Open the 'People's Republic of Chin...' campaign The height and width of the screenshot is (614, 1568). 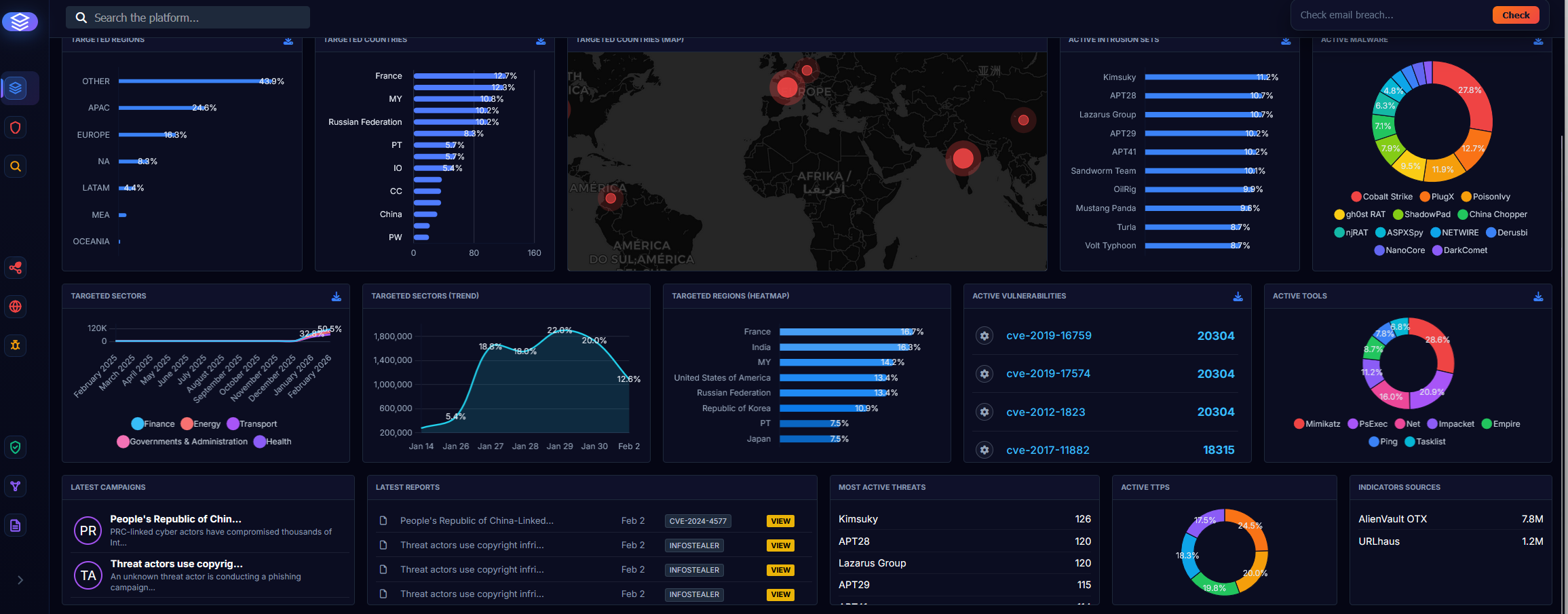pyautogui.click(x=176, y=519)
